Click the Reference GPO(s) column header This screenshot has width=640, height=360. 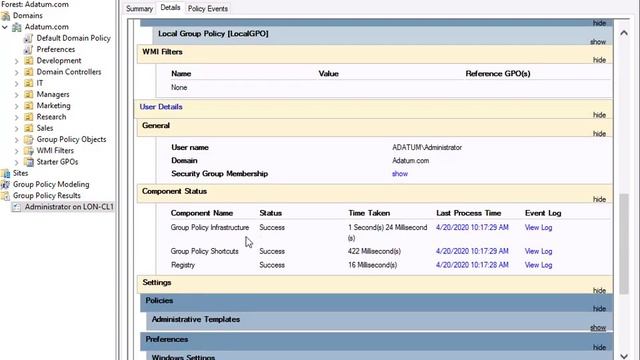pyautogui.click(x=498, y=74)
